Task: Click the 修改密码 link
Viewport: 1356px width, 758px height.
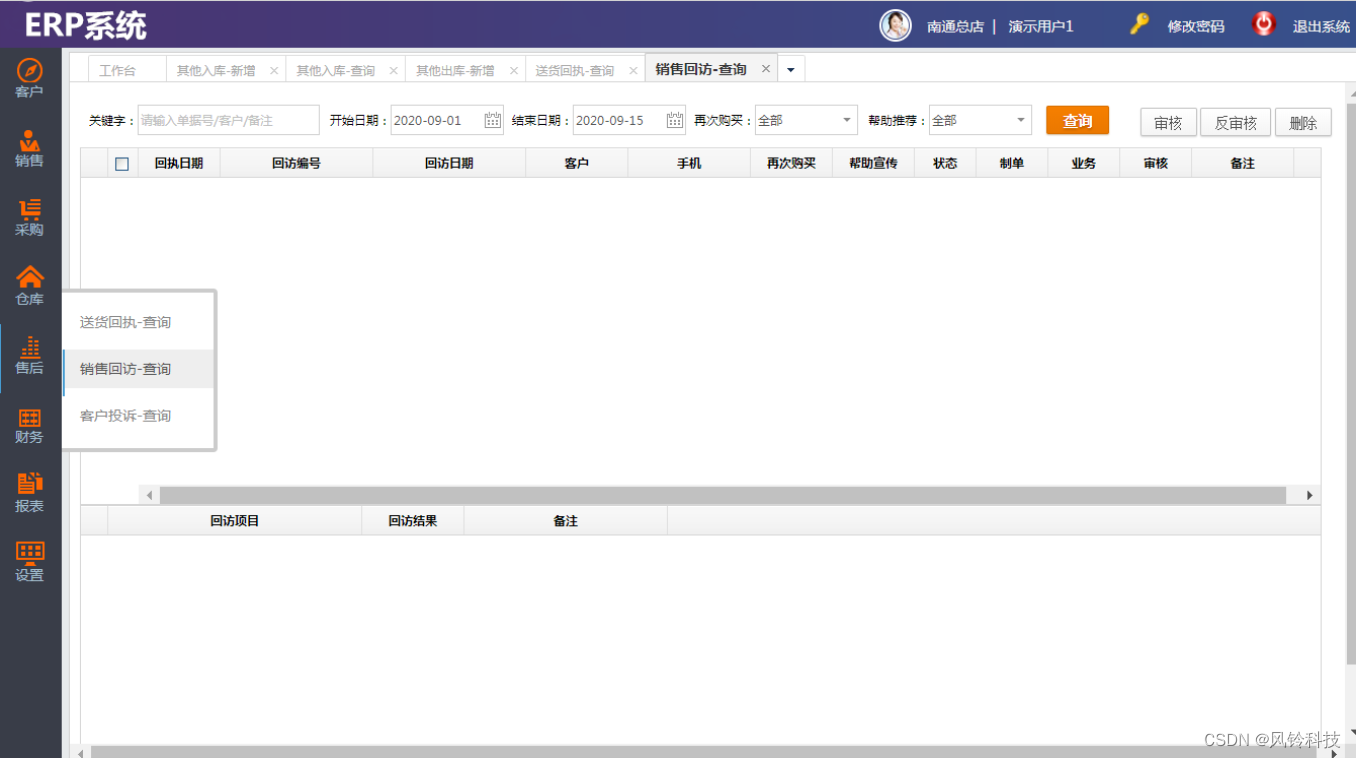Action: click(x=1196, y=26)
